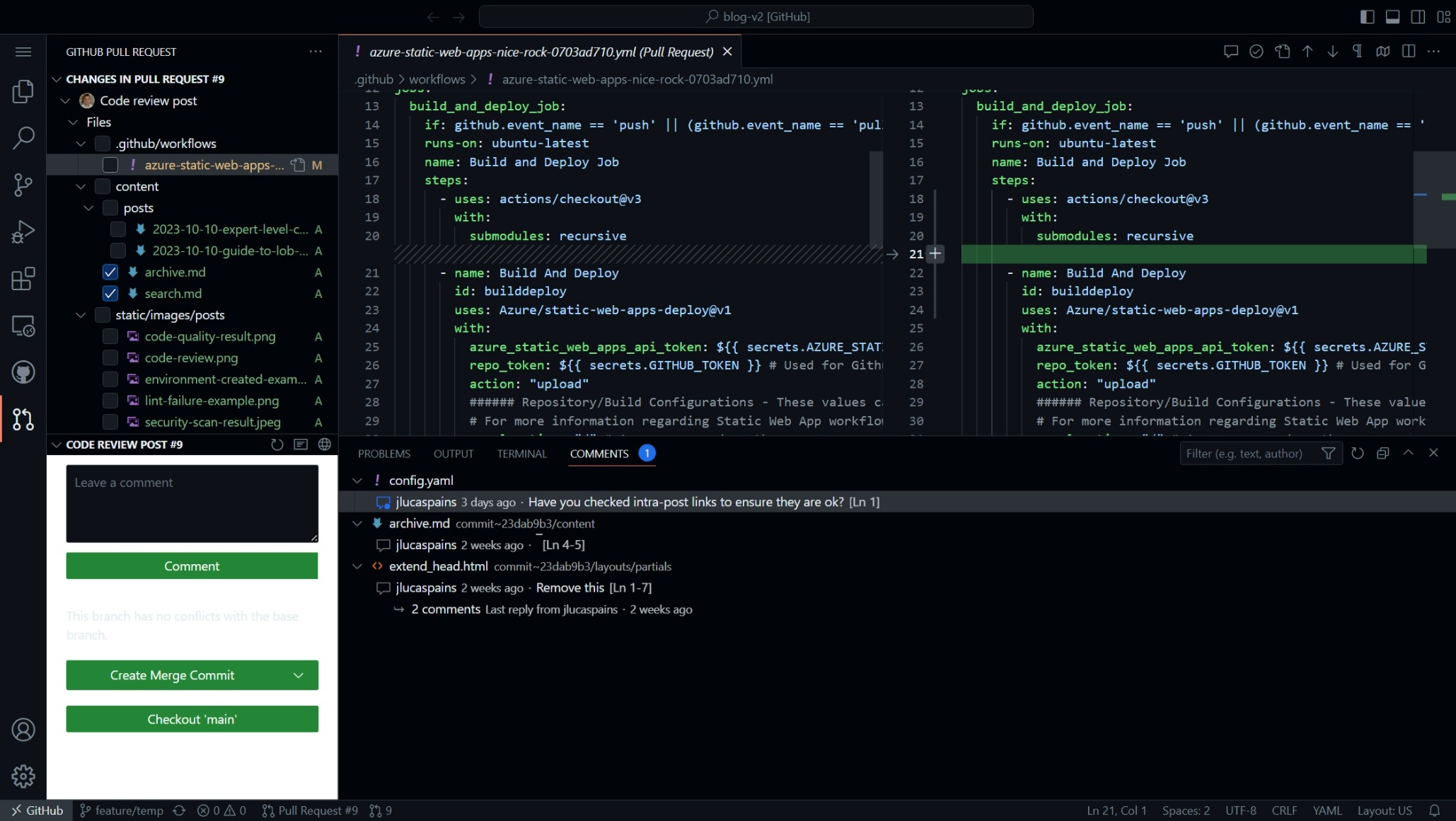This screenshot has width=1456, height=821.
Task: Check the code-review.png checkbox
Action: 110,358
